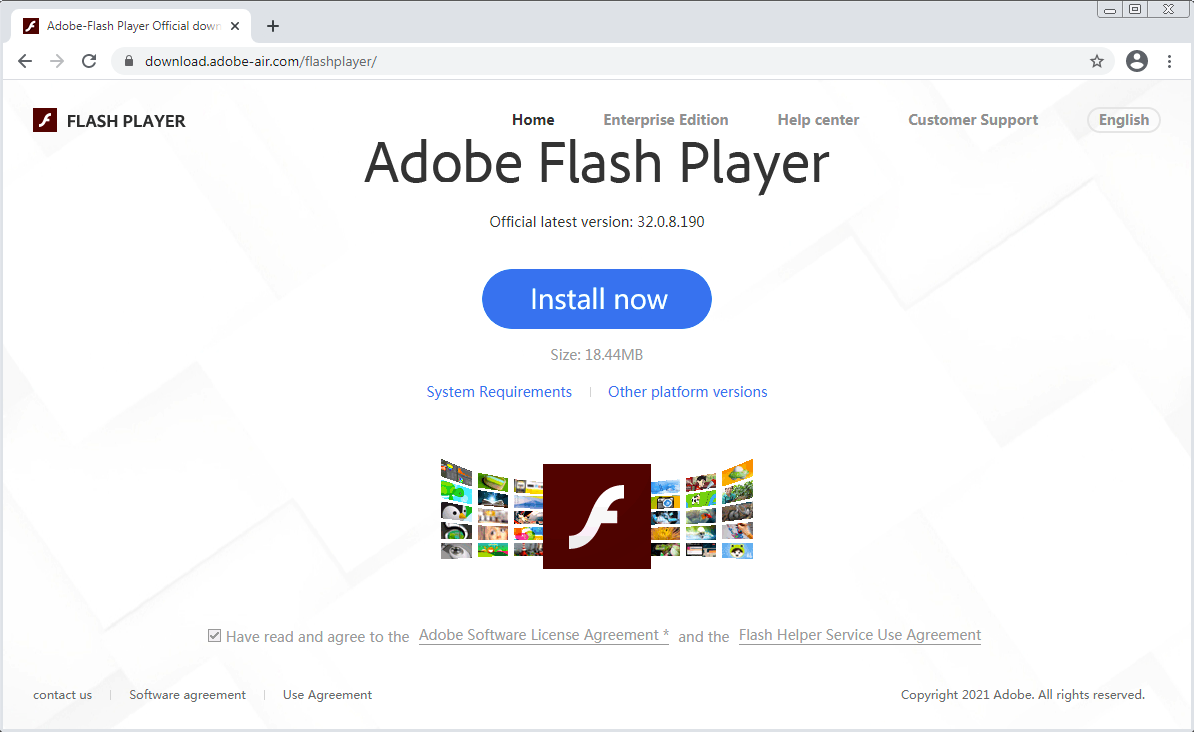Close the Adobe-Flash Player browser tab
Image resolution: width=1194 pixels, height=732 pixels.
[x=235, y=26]
